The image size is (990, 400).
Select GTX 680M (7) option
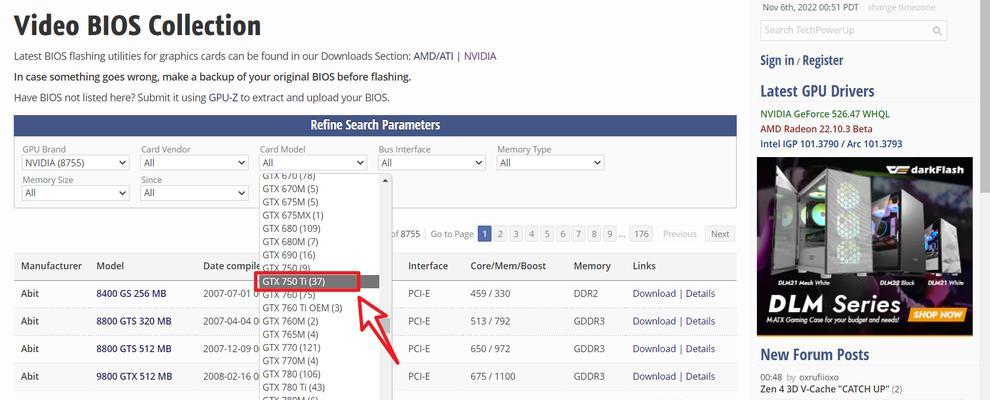pos(319,242)
